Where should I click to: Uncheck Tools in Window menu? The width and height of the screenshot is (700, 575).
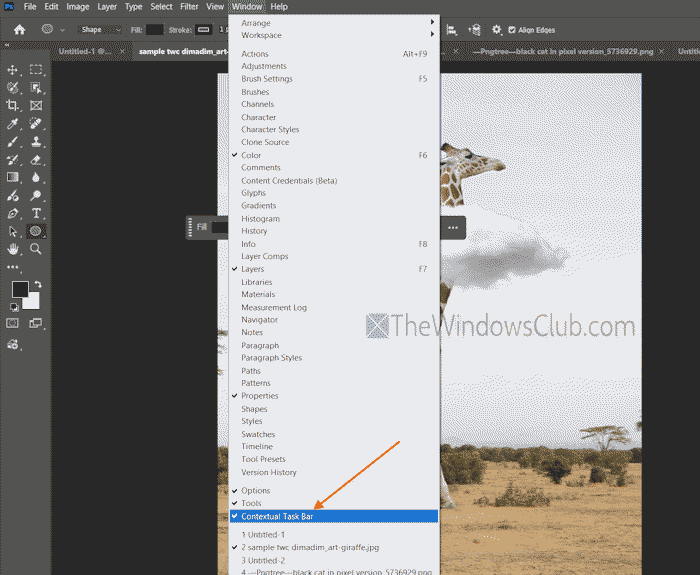pyautogui.click(x=333, y=503)
